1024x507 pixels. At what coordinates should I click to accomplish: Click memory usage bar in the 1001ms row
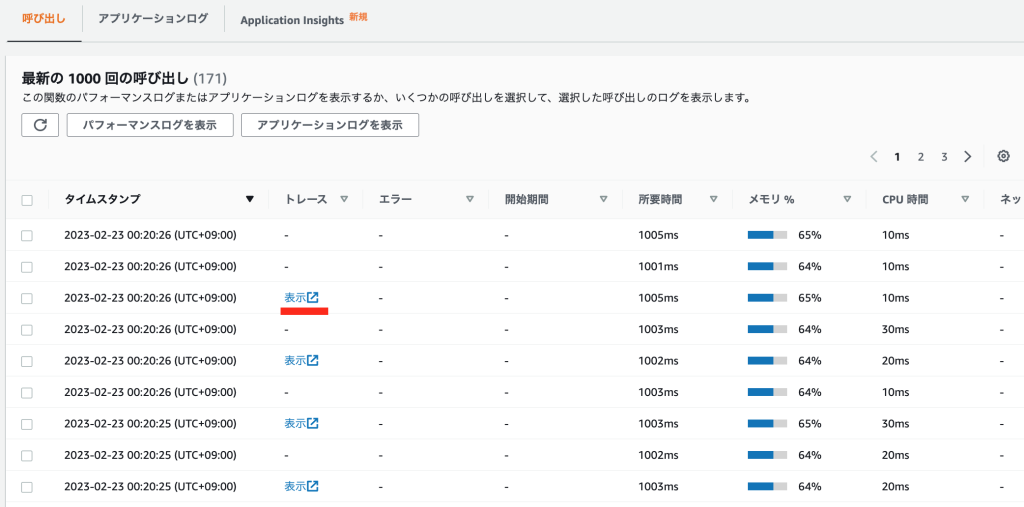(x=767, y=267)
